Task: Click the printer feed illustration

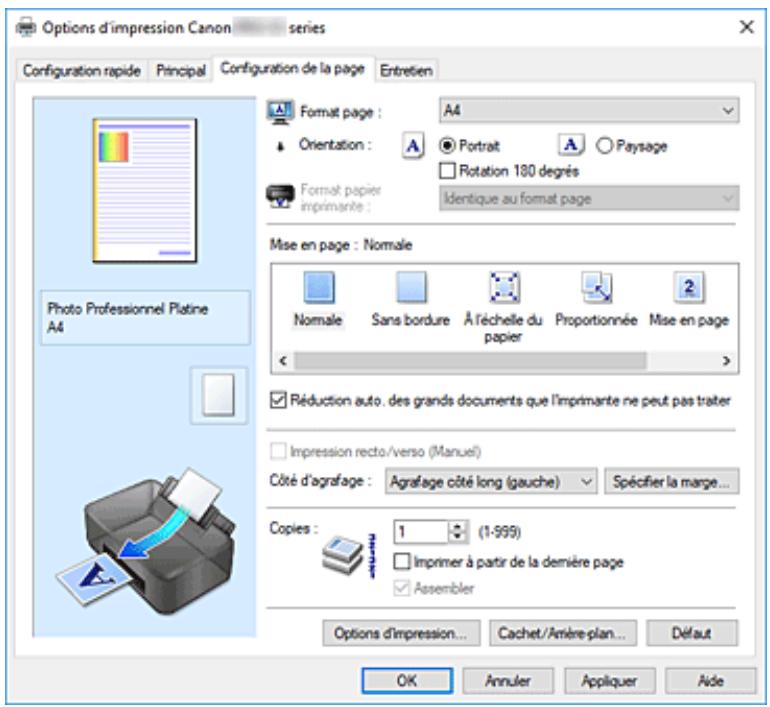Action: 146,542
